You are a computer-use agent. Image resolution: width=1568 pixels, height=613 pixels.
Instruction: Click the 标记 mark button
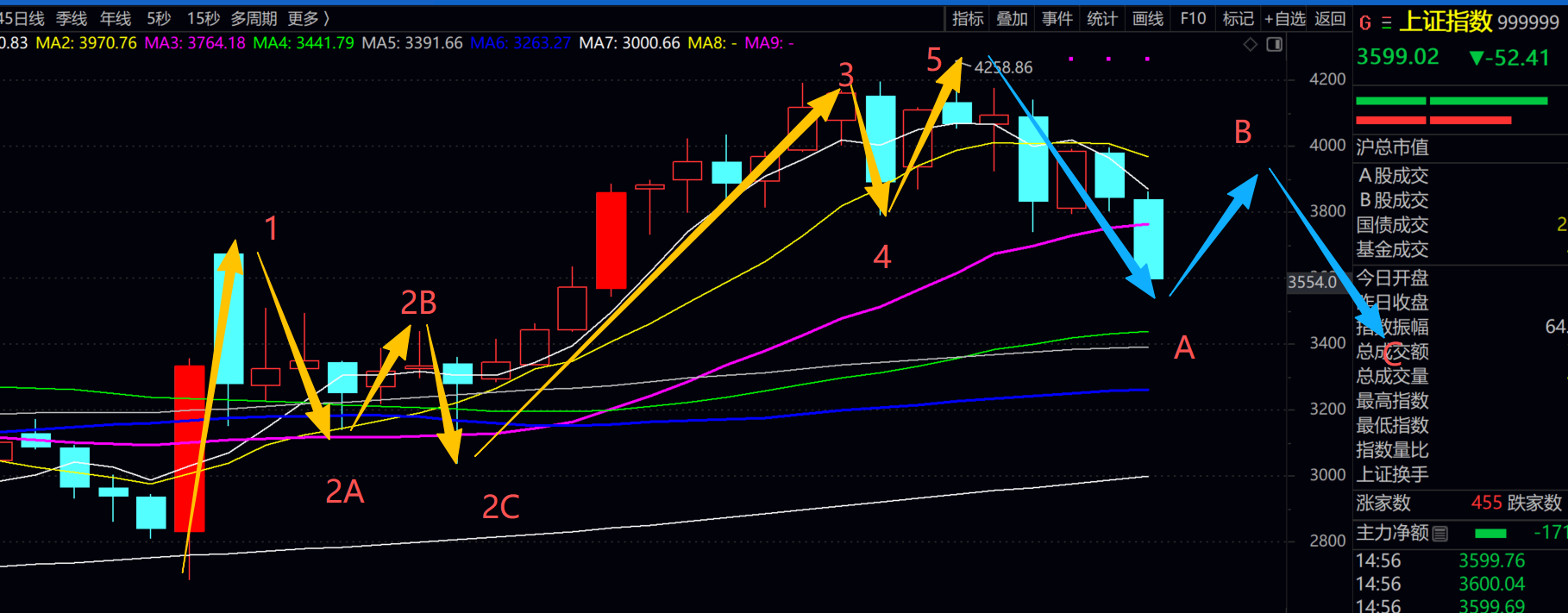tap(1239, 19)
